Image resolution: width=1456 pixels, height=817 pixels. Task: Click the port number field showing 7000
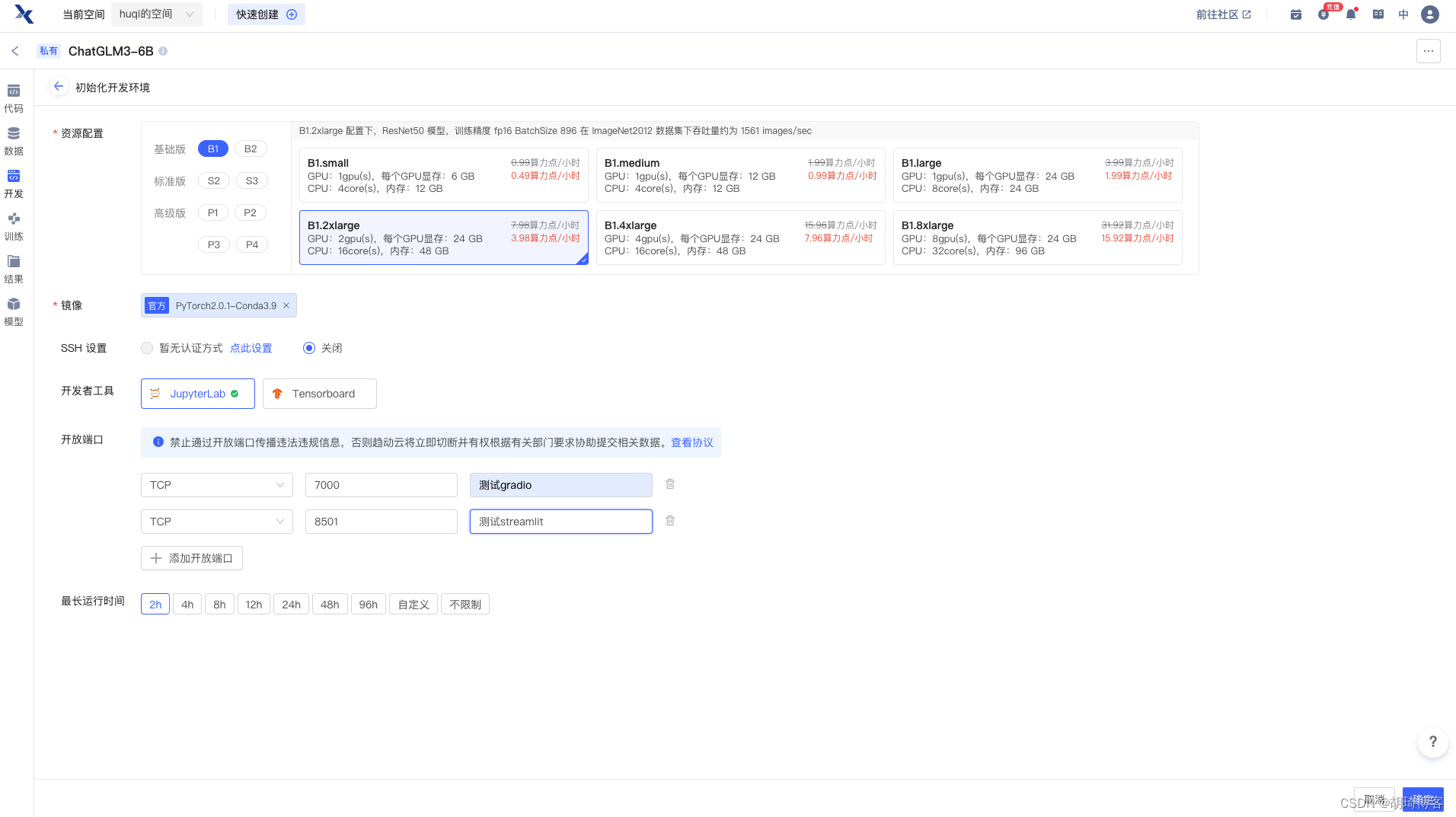click(x=382, y=485)
